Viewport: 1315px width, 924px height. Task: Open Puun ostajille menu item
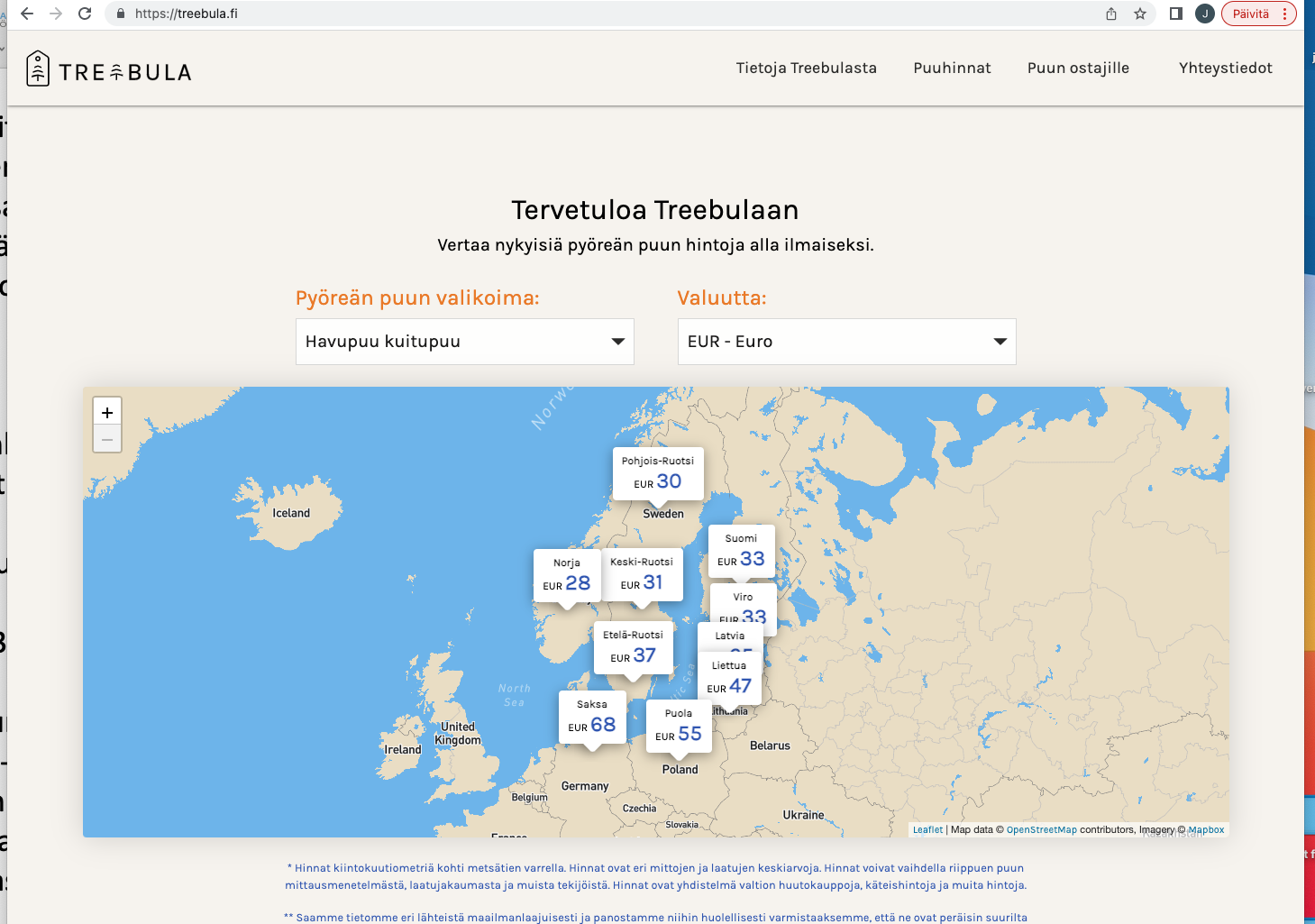[x=1078, y=68]
